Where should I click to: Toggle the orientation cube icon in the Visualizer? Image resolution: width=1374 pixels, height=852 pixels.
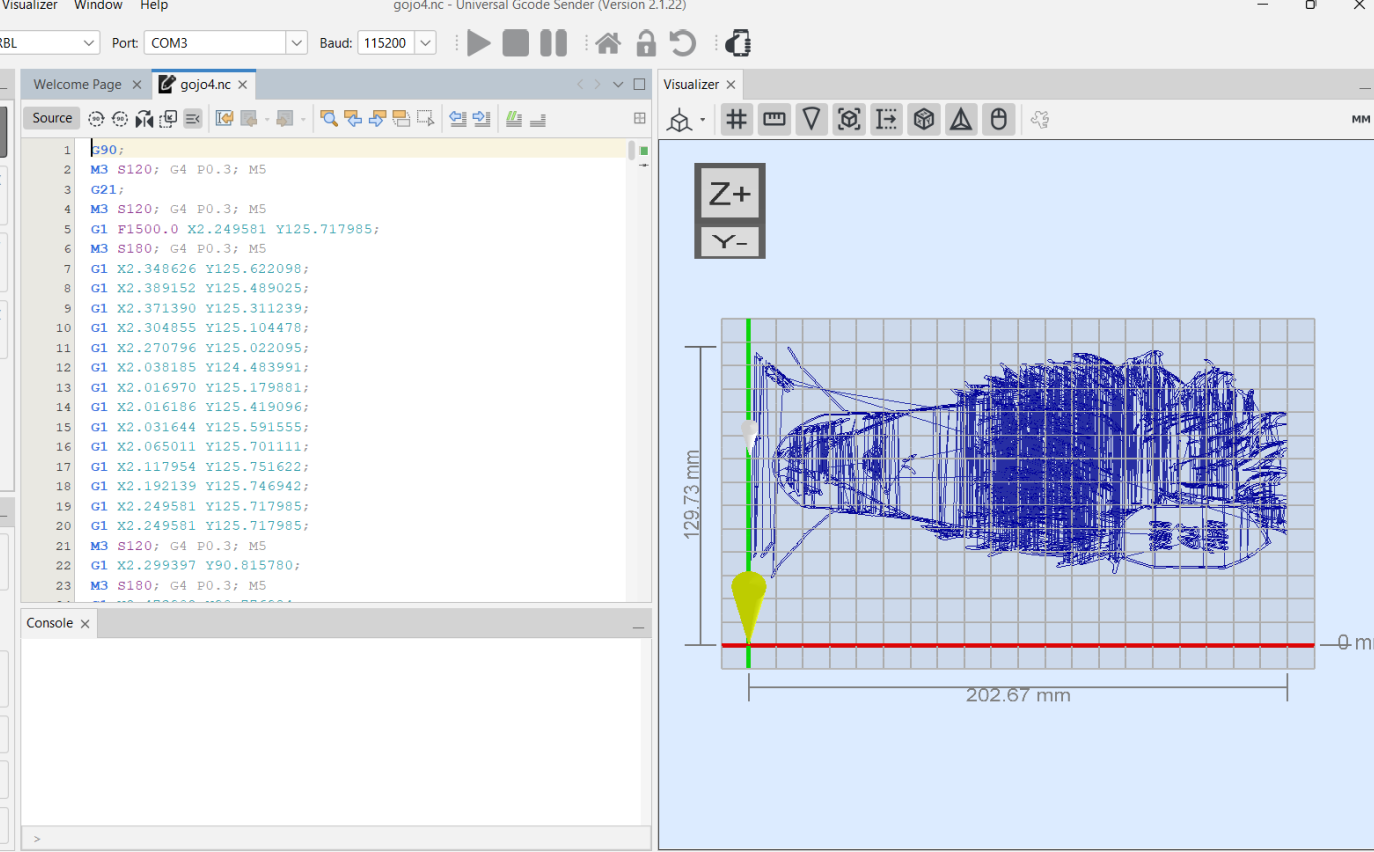(x=924, y=120)
